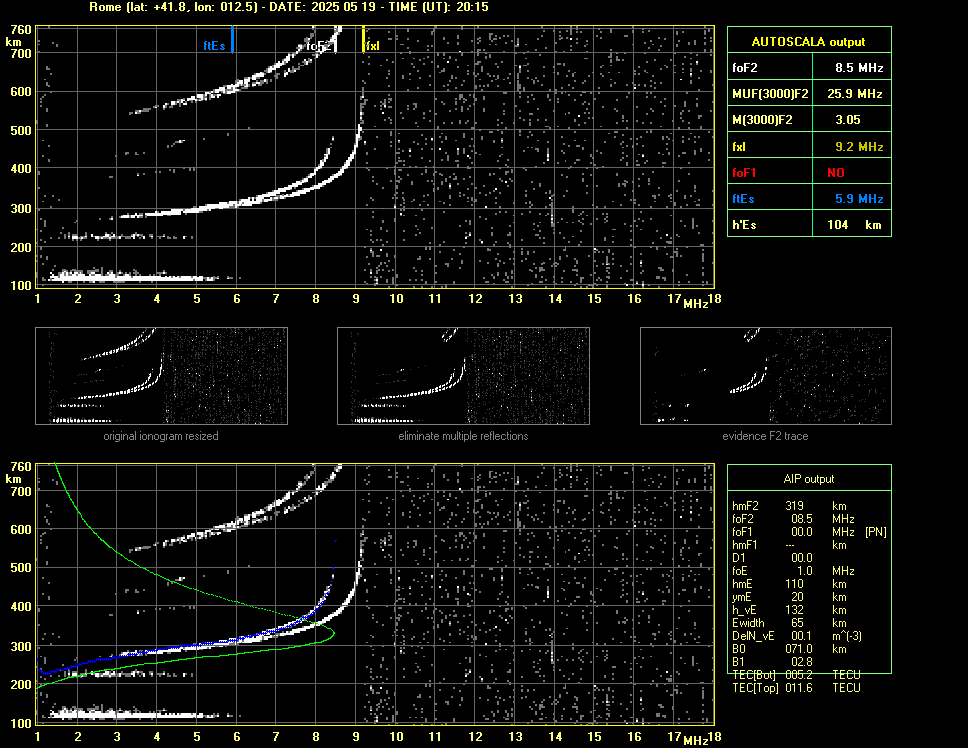Select the AIP foF2 value 08.5
Image resolution: width=968 pixels, height=748 pixels.
pos(802,519)
